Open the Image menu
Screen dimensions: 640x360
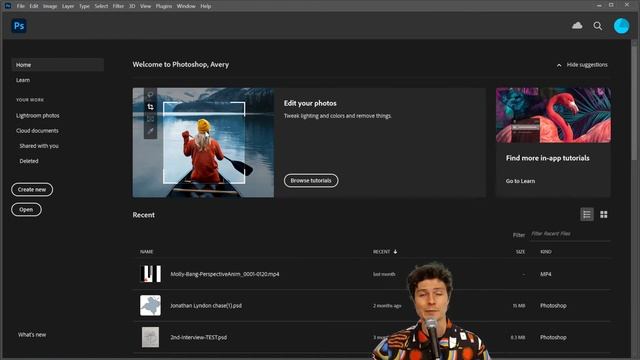(x=50, y=6)
